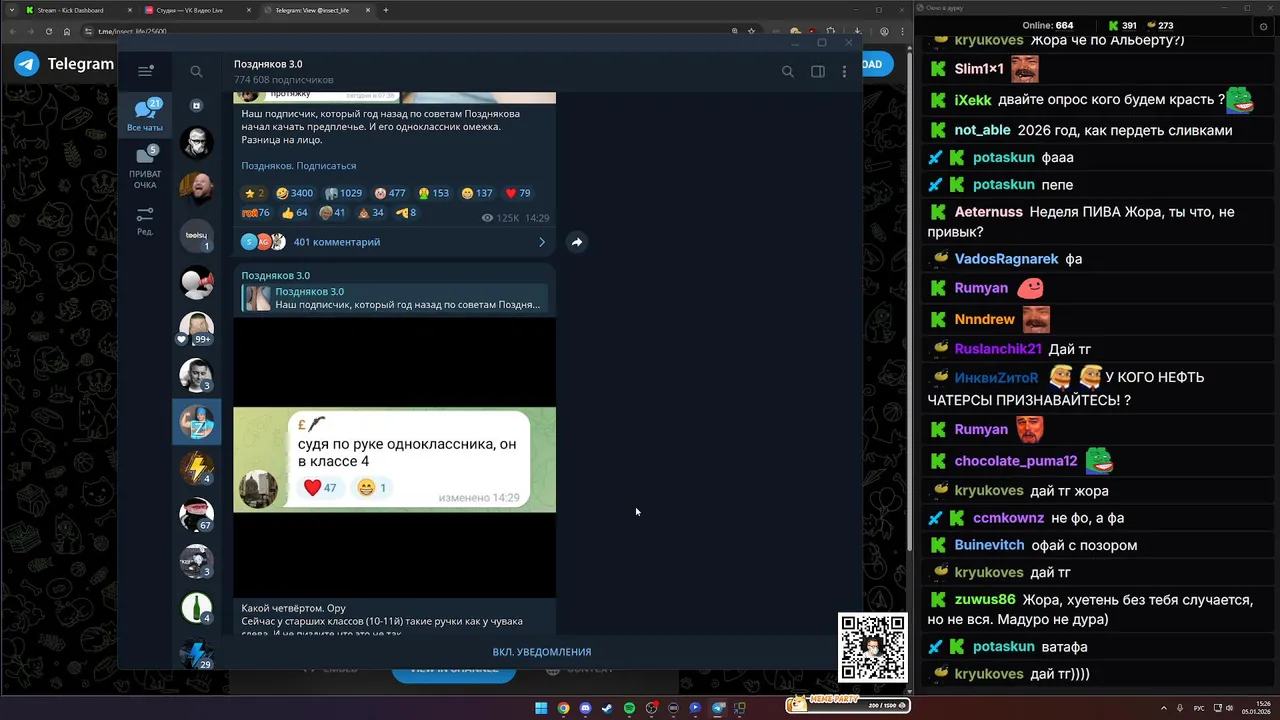Click the star reaction with count 2

tap(254, 193)
